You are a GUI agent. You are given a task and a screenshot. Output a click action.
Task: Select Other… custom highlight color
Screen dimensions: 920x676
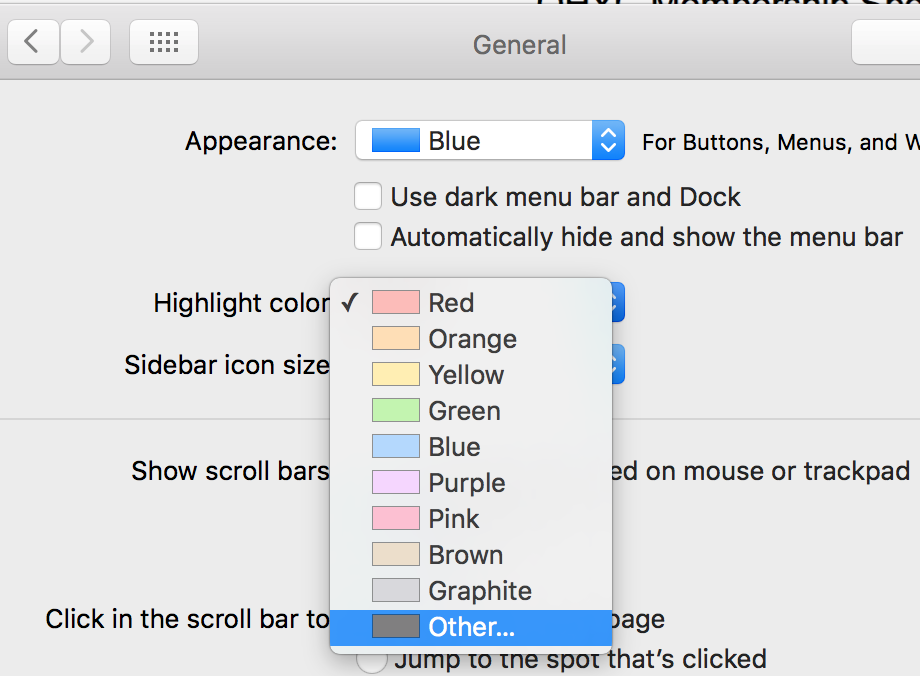(471, 627)
